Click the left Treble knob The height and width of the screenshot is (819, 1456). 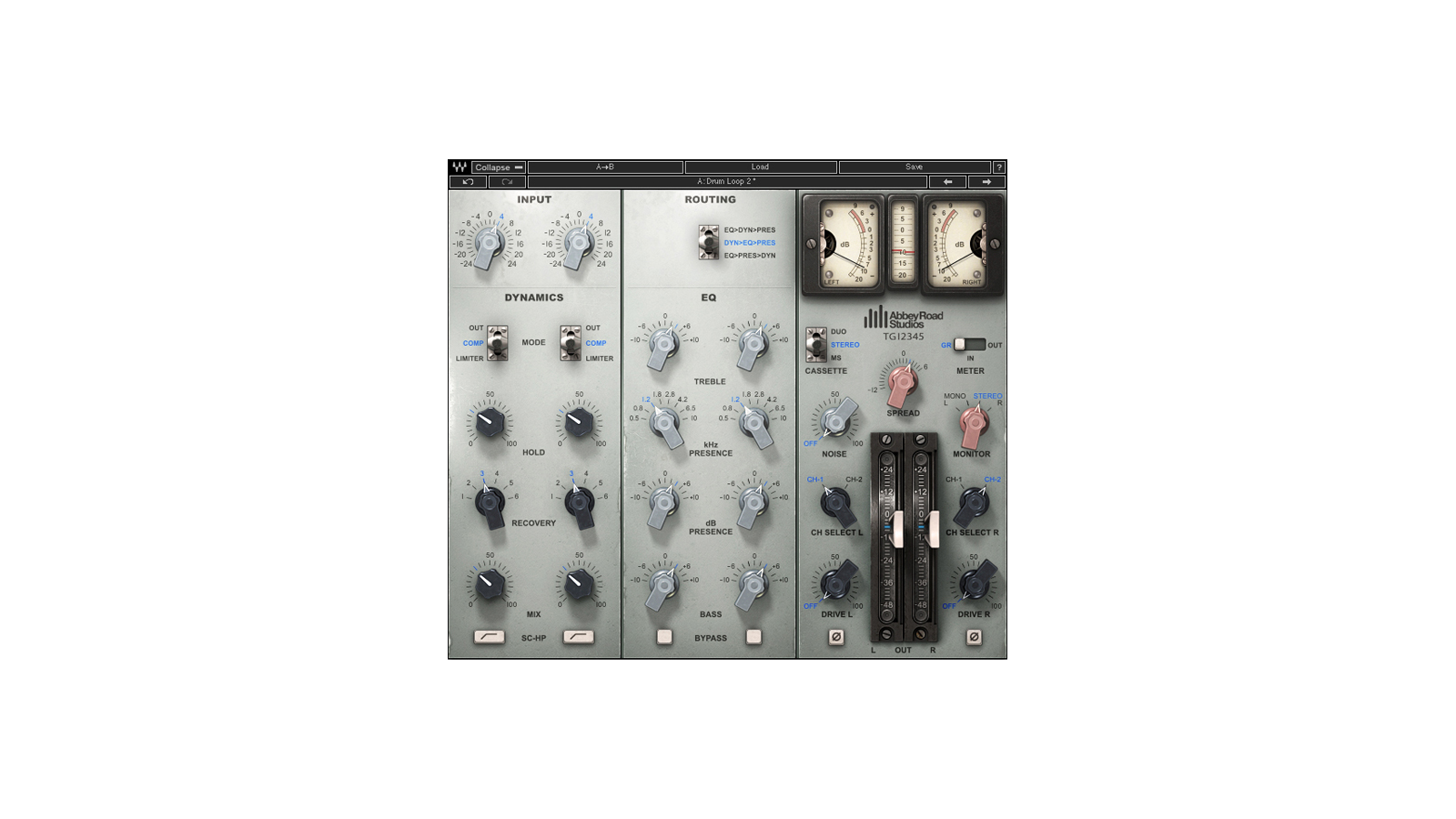[x=664, y=346]
